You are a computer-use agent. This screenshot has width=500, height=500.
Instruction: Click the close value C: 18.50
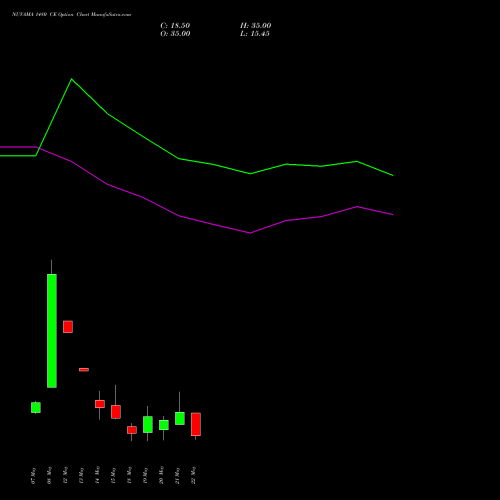pyautogui.click(x=175, y=25)
